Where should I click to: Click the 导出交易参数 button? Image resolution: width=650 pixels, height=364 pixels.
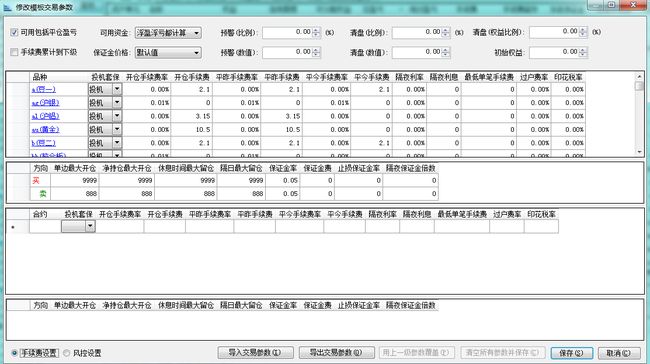[x=337, y=353]
